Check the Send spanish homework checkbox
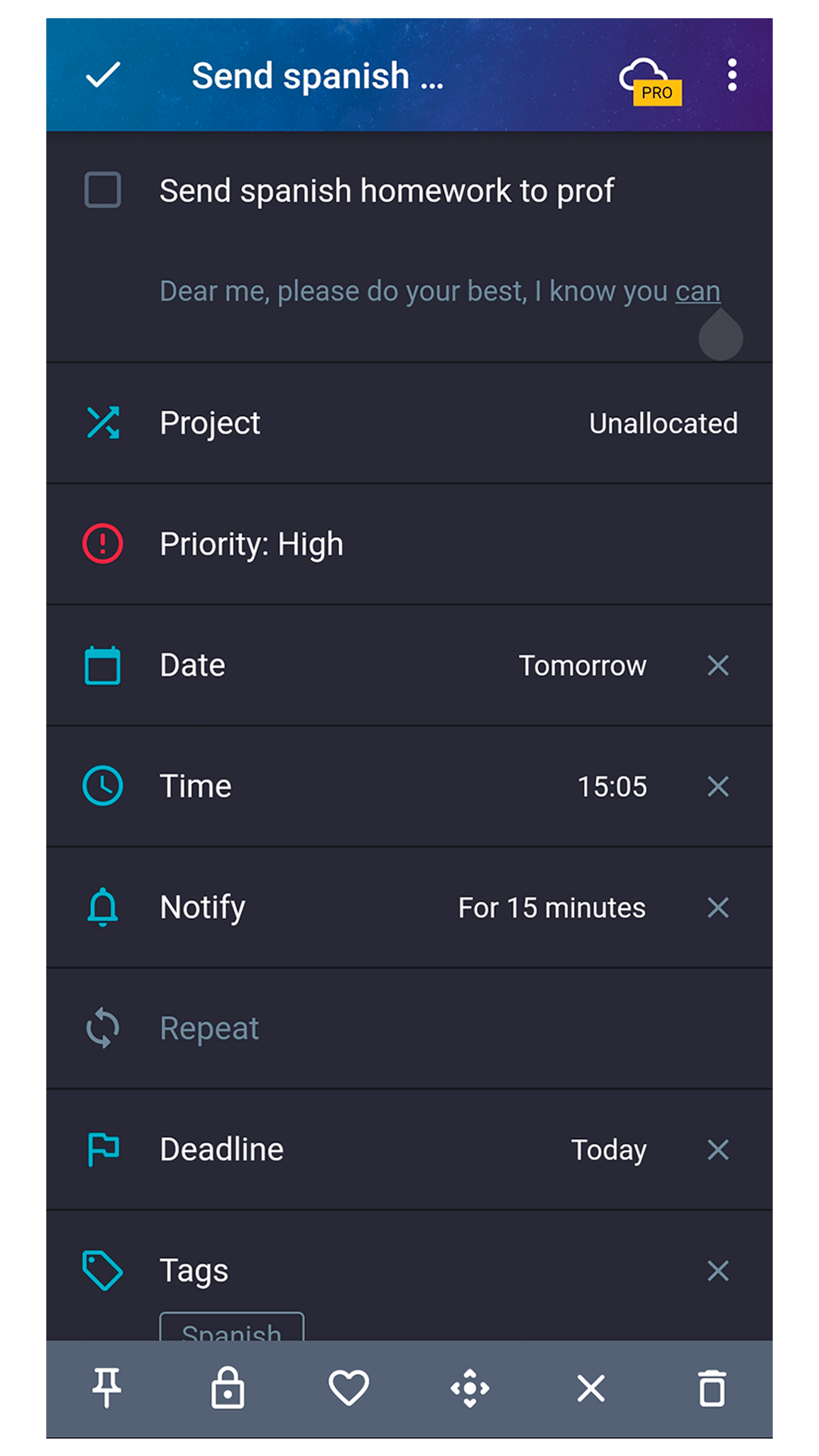Screen dimensions: 819x1456 [x=102, y=190]
